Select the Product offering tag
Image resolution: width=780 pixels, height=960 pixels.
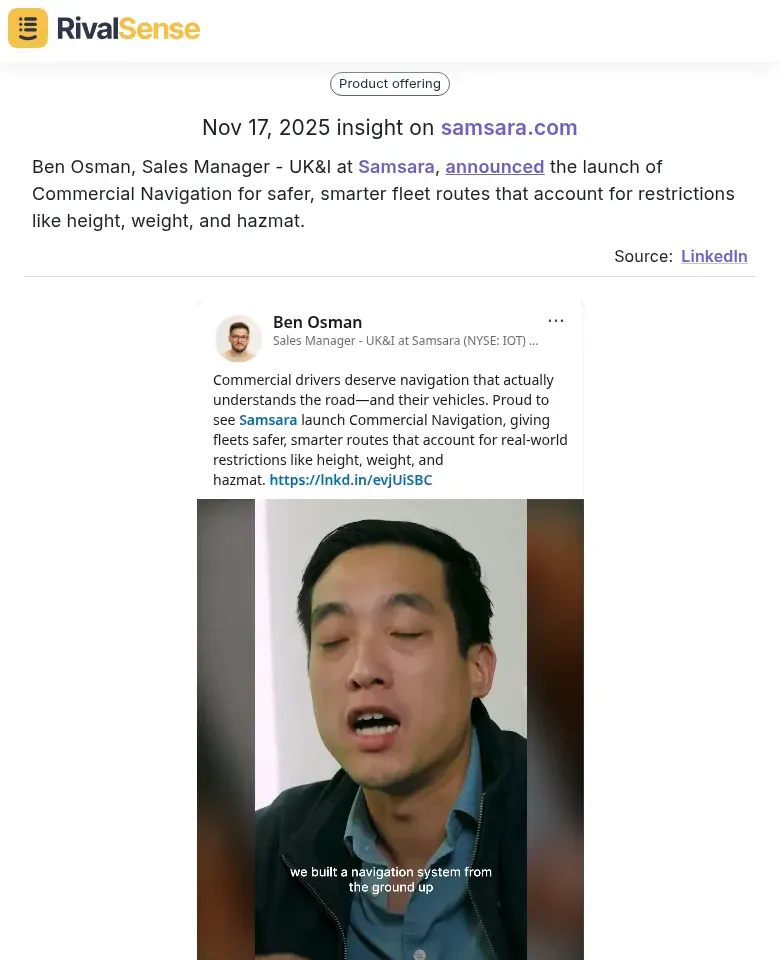(x=390, y=84)
